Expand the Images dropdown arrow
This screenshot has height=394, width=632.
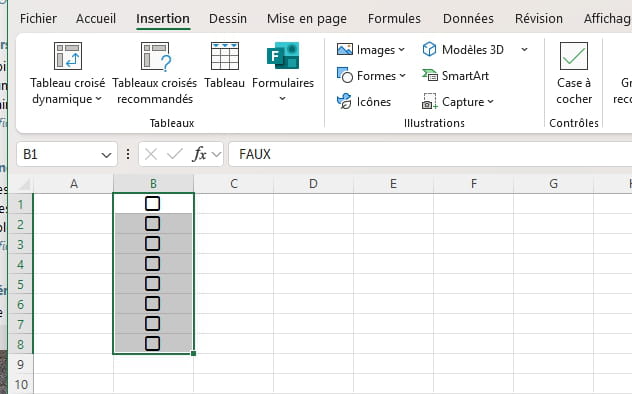(401, 50)
